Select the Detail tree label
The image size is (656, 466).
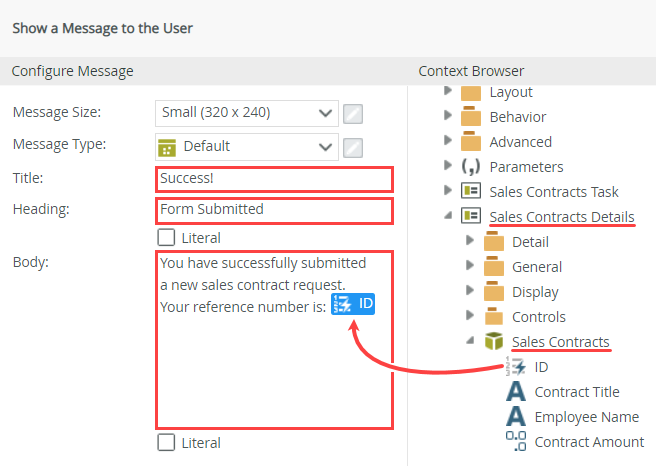tap(530, 242)
